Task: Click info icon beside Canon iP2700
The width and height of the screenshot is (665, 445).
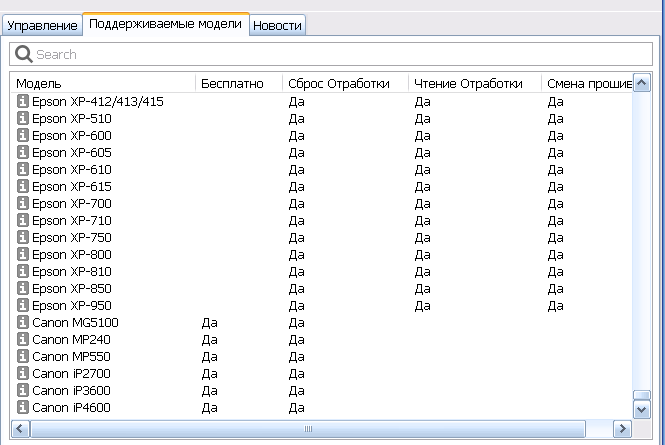Action: coord(22,373)
